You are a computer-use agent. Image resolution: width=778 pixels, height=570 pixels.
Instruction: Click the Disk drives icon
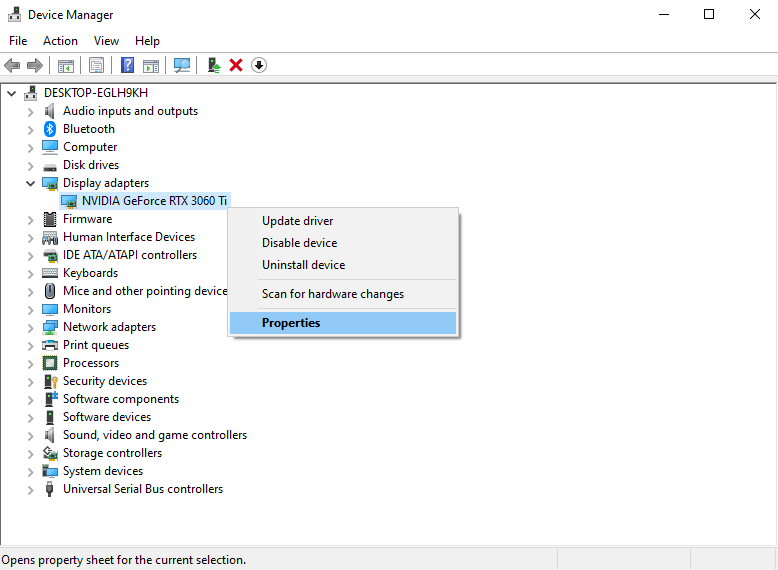pyautogui.click(x=50, y=166)
